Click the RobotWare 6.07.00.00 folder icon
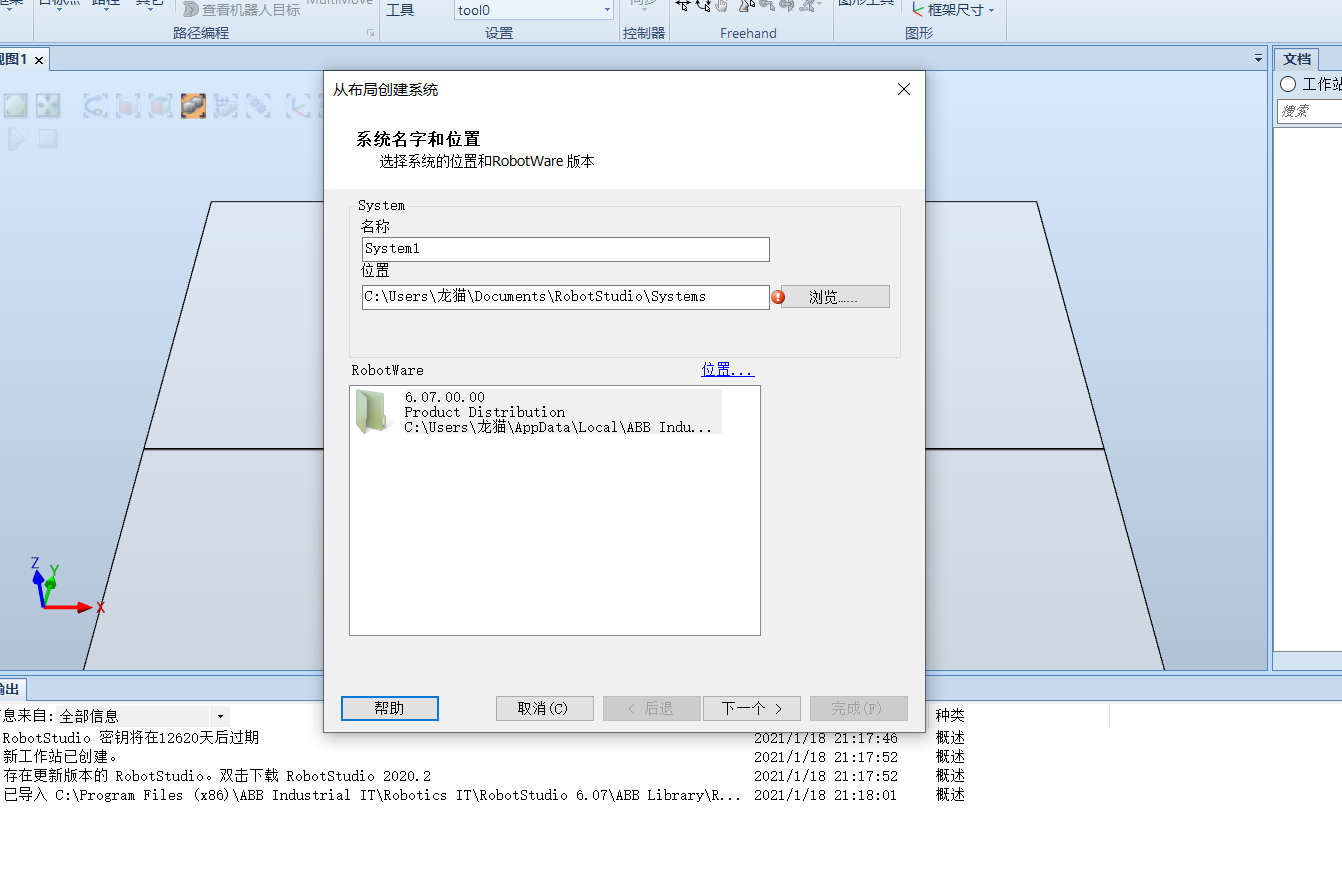 [371, 412]
